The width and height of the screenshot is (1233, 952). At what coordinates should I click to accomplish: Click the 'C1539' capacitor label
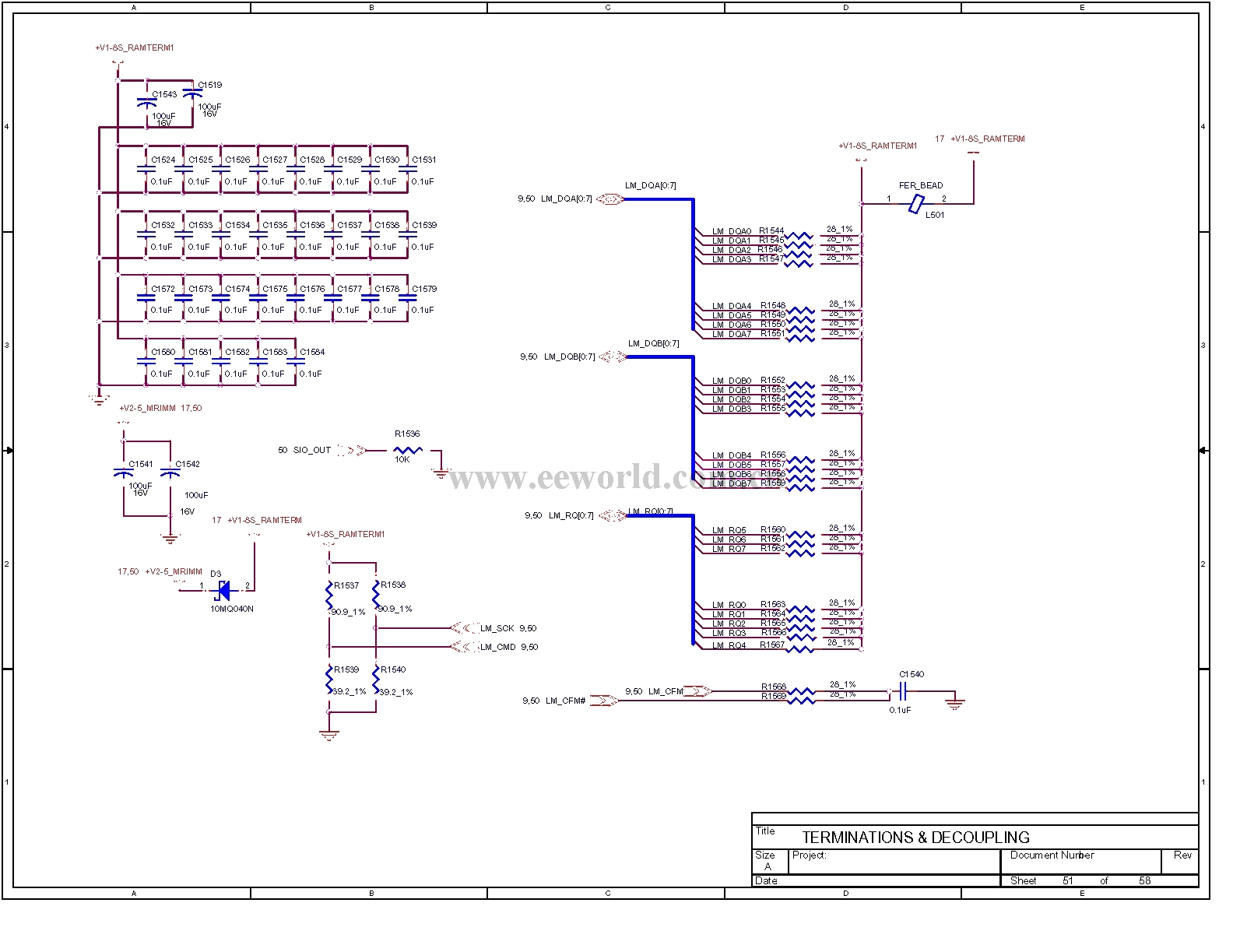424,225
